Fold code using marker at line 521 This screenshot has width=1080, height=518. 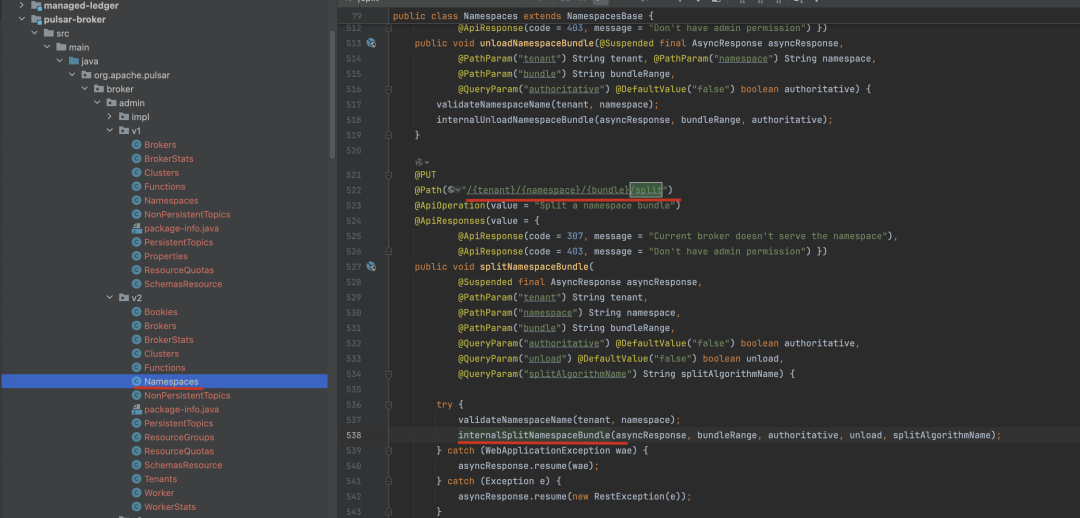[x=388, y=175]
